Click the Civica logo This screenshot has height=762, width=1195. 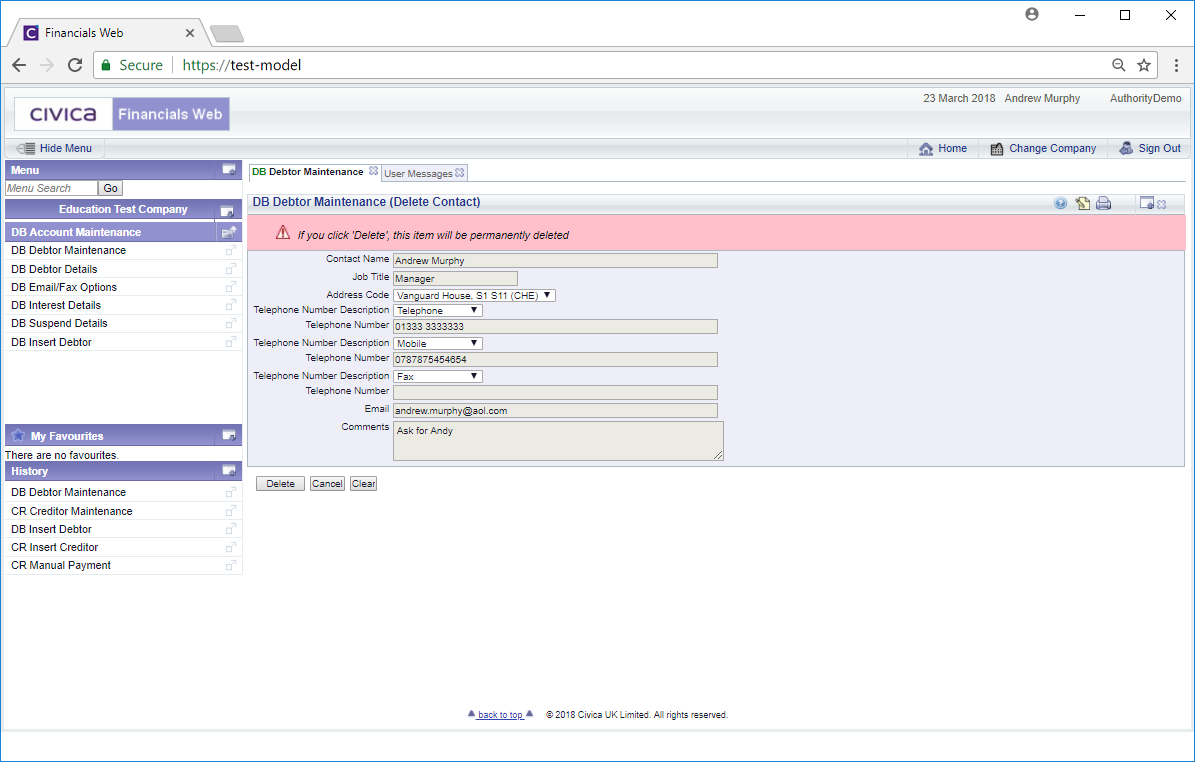(x=63, y=114)
